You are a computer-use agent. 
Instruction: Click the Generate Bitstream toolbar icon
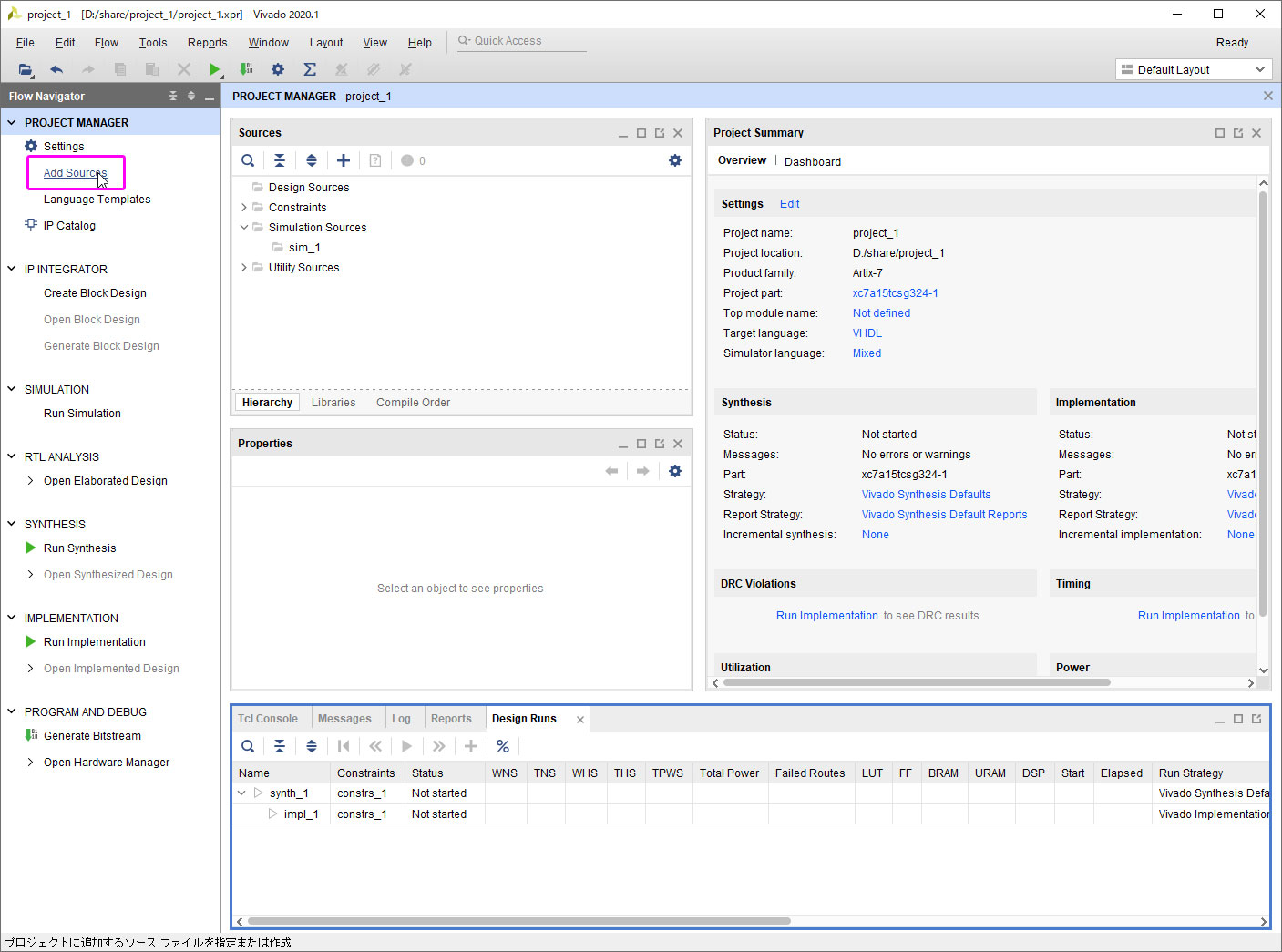pyautogui.click(x=246, y=69)
